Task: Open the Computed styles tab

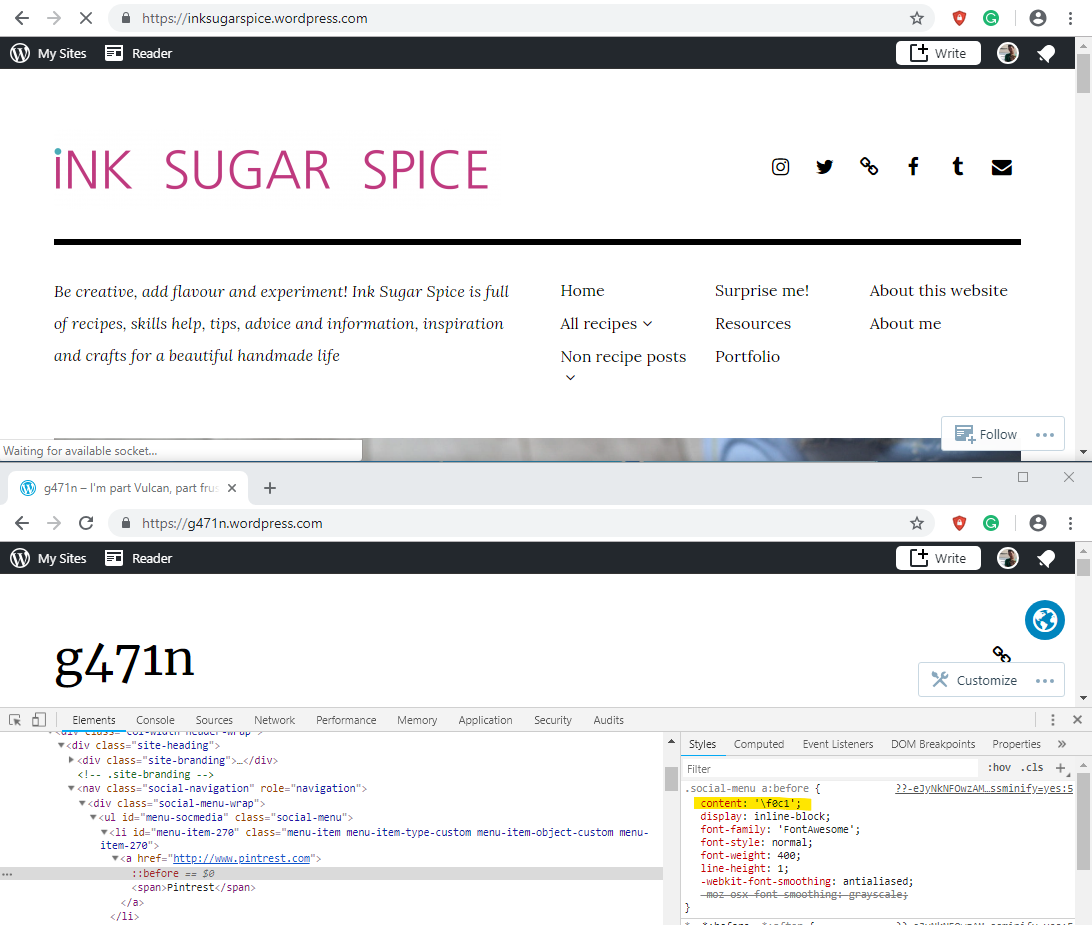Action: [758, 744]
